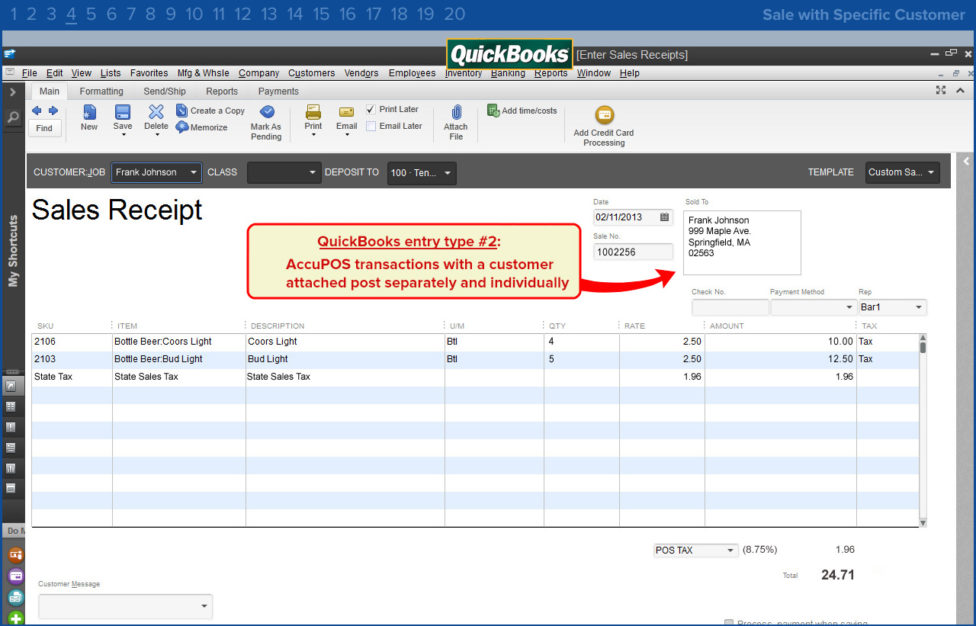Open the Help menu
976x626 pixels.
click(x=629, y=73)
